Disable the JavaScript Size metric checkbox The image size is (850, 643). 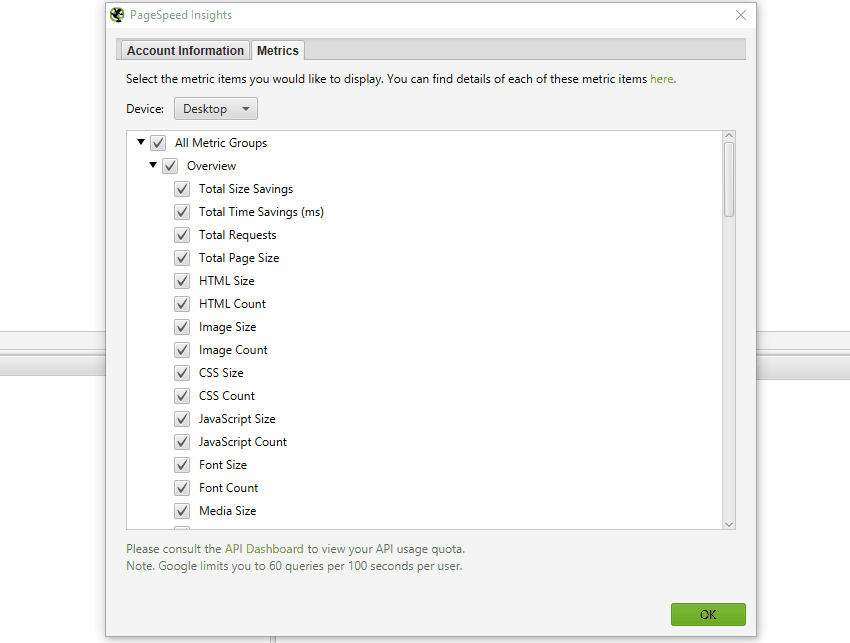182,419
